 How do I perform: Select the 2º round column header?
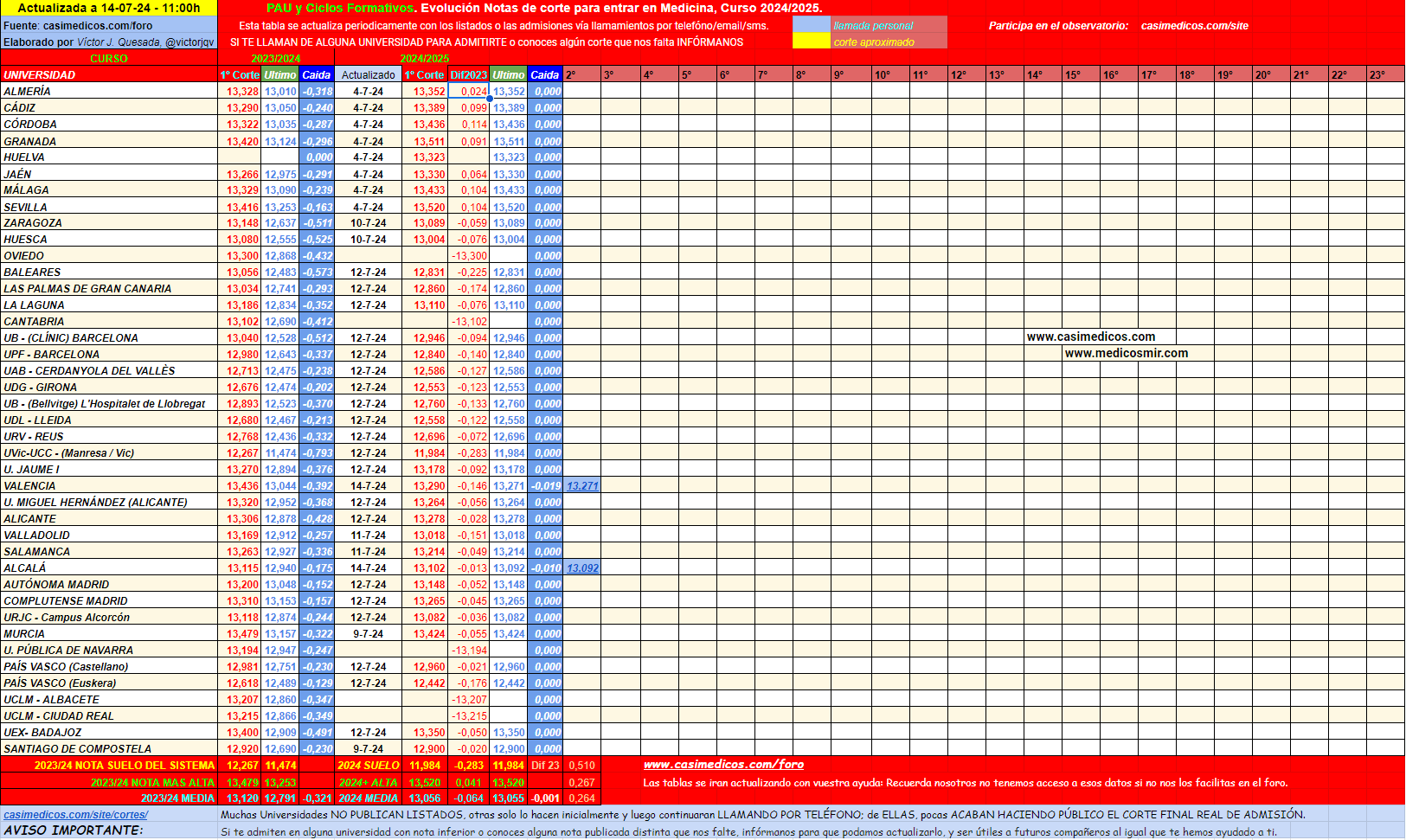[582, 75]
